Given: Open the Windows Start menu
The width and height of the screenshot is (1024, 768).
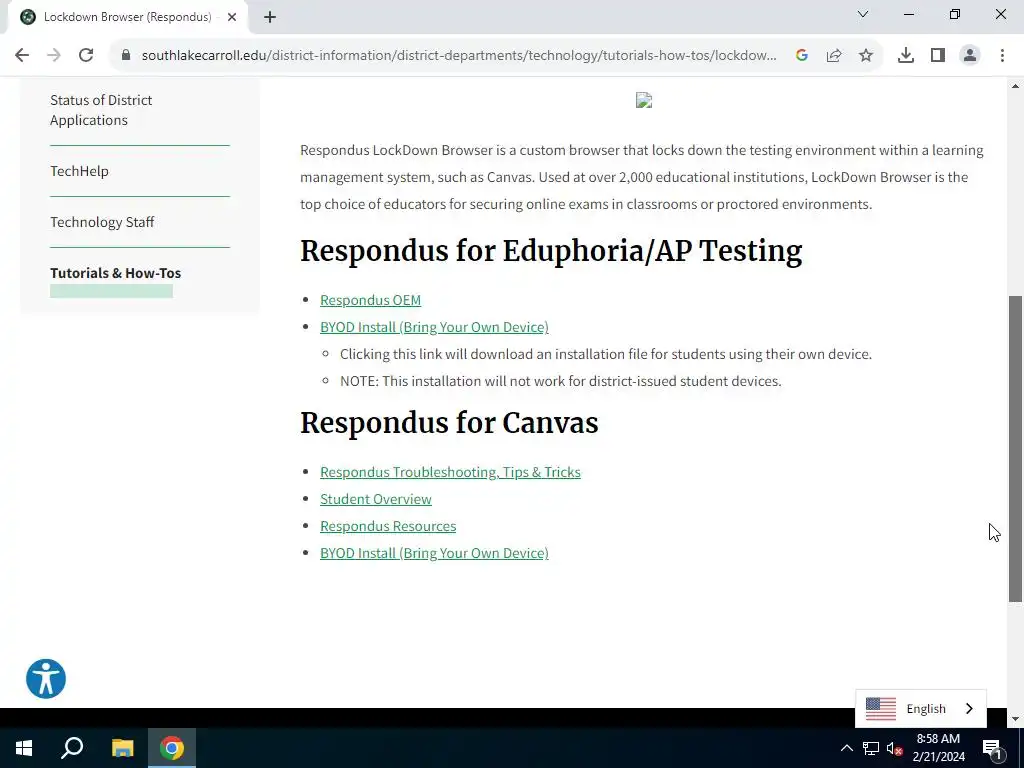Looking at the screenshot, I should click(x=24, y=748).
